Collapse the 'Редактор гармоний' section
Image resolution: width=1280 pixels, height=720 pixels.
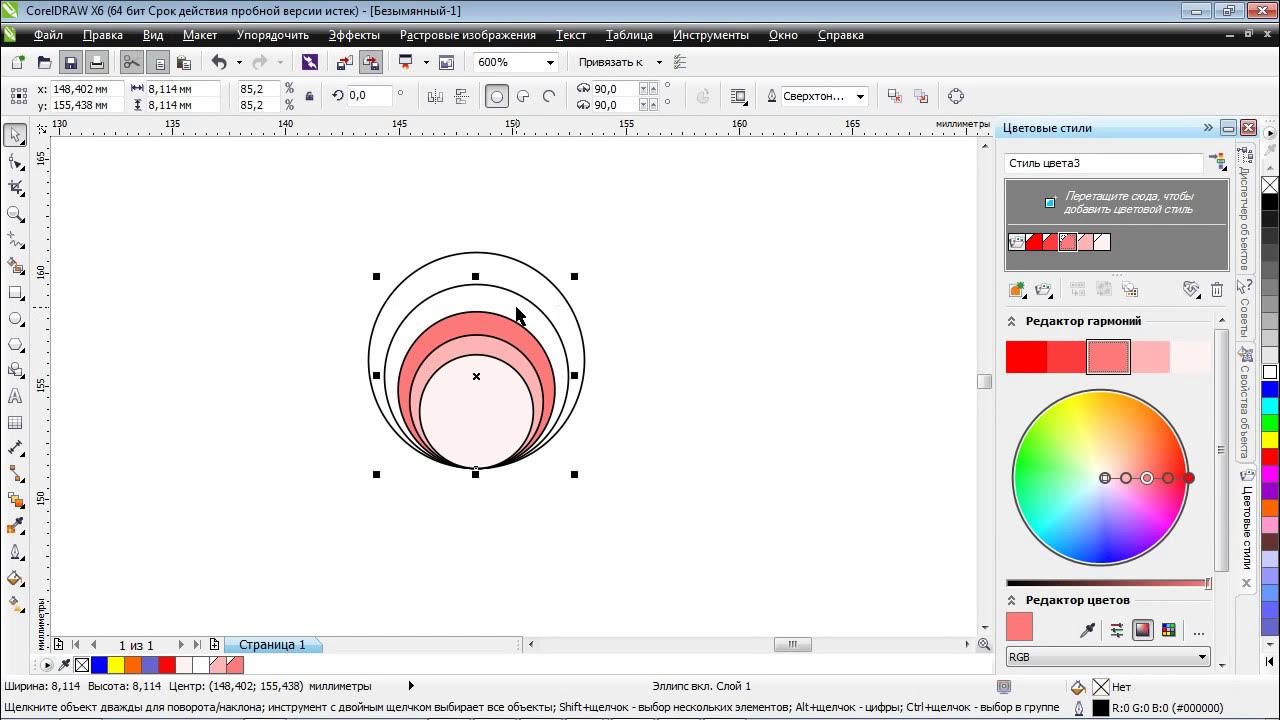point(1011,321)
